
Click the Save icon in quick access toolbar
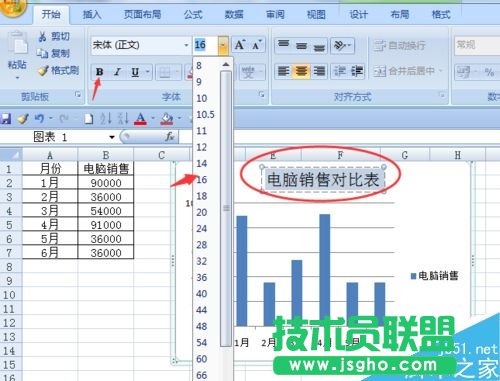click(6, 119)
